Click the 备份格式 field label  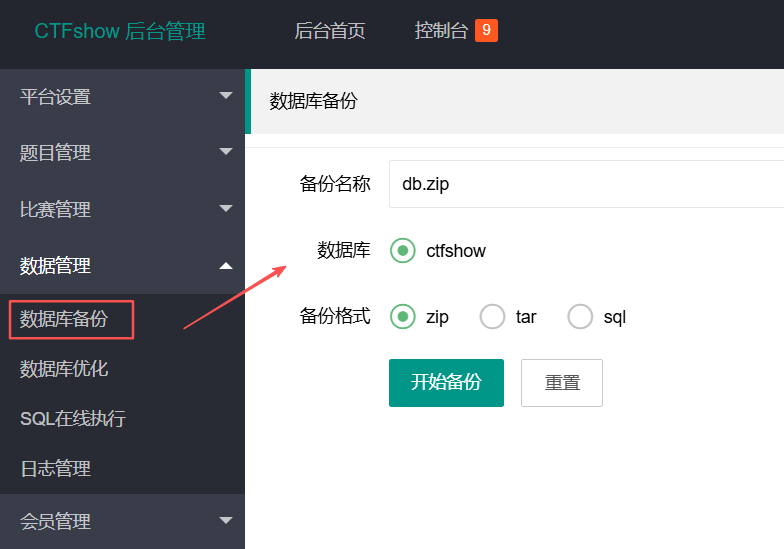click(335, 316)
